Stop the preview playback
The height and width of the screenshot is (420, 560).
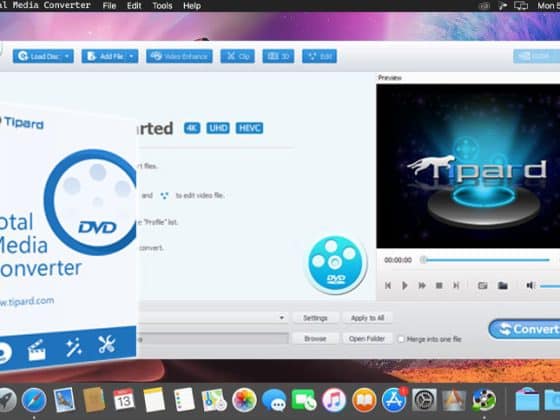click(439, 285)
